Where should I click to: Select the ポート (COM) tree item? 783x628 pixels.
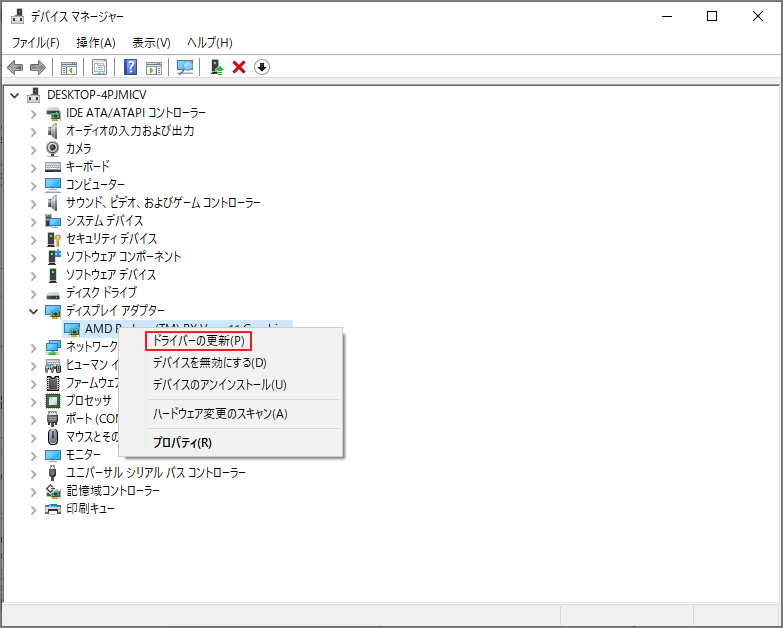click(92, 419)
